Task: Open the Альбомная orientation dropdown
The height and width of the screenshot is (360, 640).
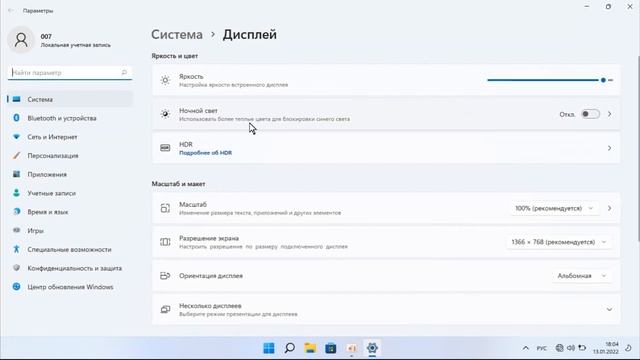Action: 582,276
